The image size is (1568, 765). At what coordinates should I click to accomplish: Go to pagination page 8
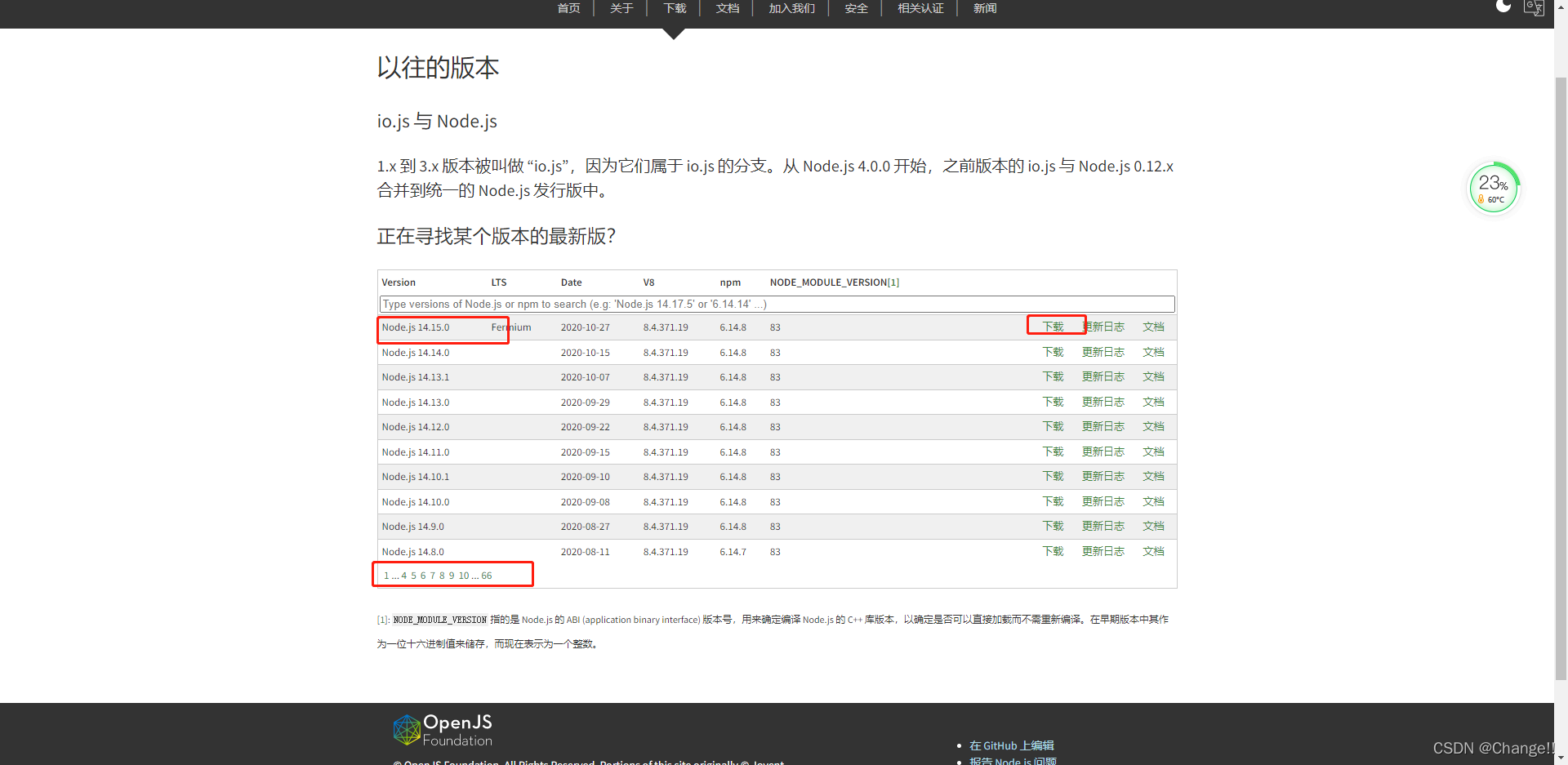pyautogui.click(x=442, y=576)
